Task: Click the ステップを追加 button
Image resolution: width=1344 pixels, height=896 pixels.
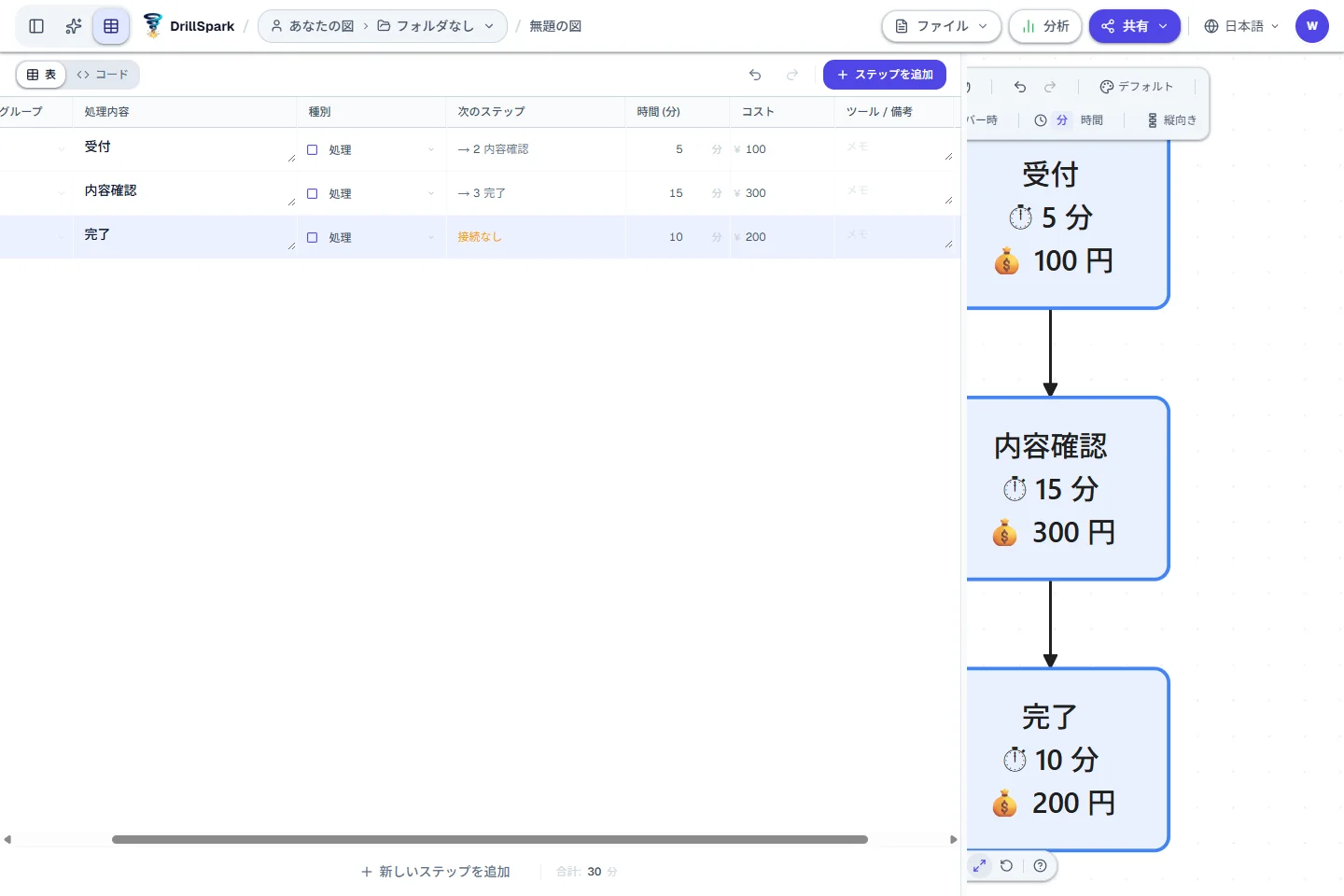Action: click(x=885, y=75)
